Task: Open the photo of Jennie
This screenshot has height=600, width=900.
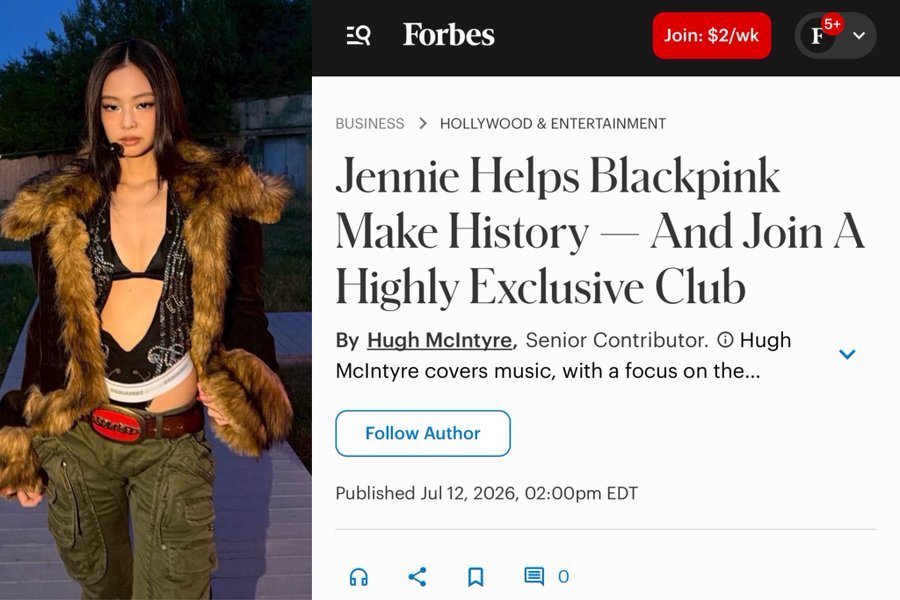Action: click(x=156, y=300)
